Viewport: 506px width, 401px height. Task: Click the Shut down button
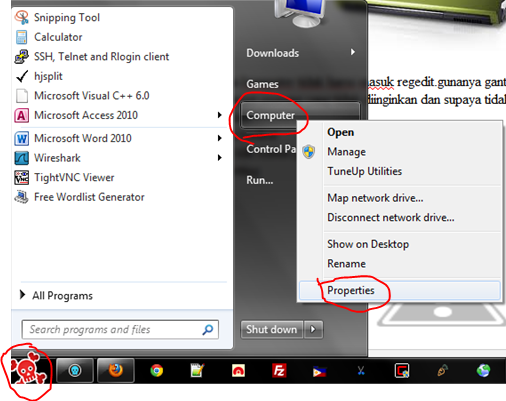tap(272, 330)
